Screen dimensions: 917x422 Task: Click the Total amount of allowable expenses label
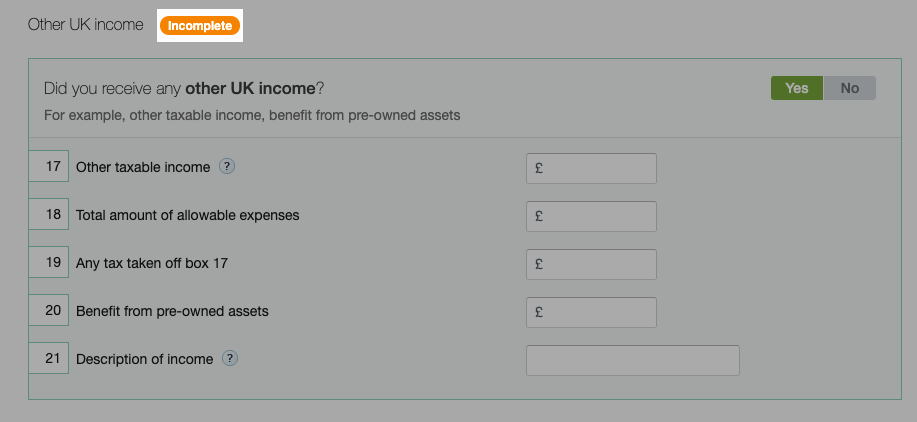coord(187,215)
